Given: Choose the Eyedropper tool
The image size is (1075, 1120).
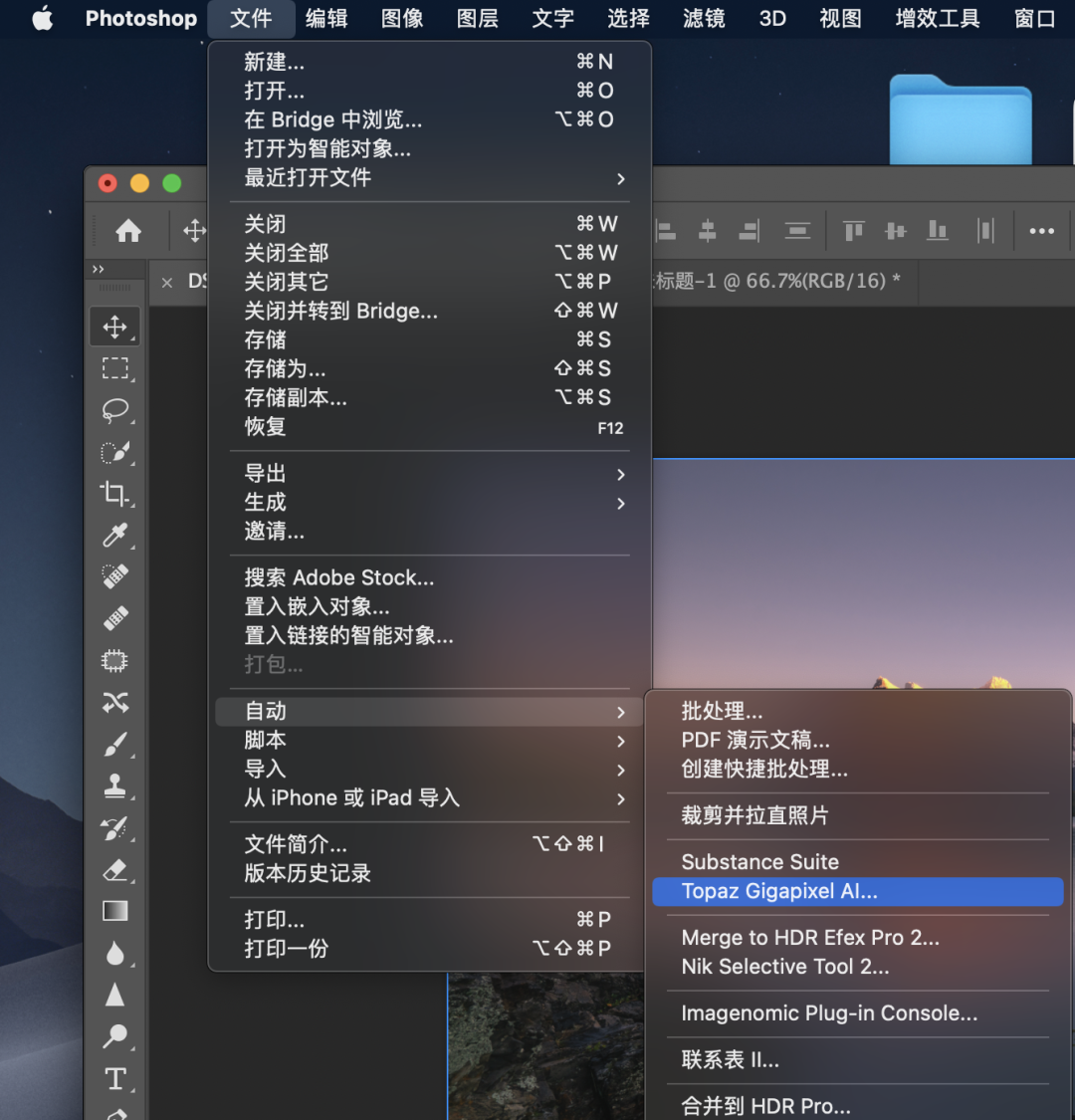Looking at the screenshot, I should coord(115,536).
